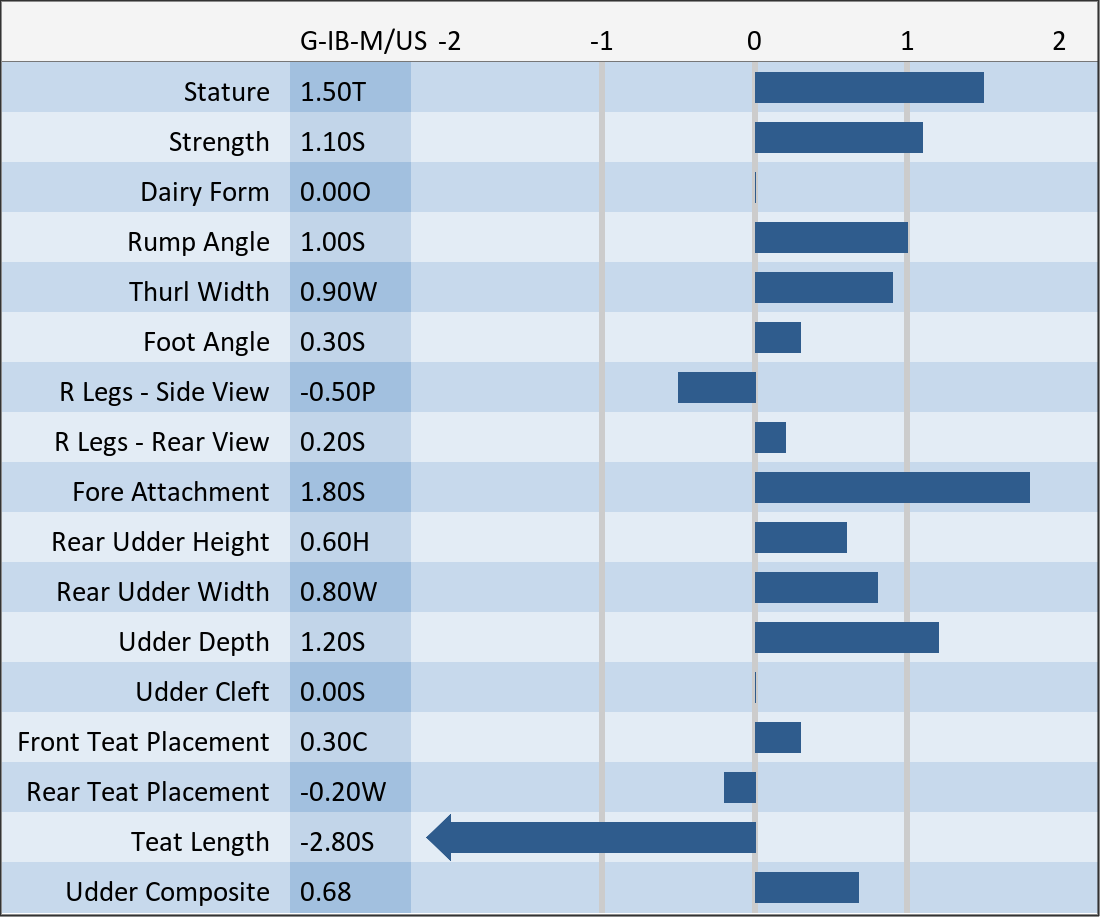Click the 0.00S Udder Cleft value

[333, 692]
